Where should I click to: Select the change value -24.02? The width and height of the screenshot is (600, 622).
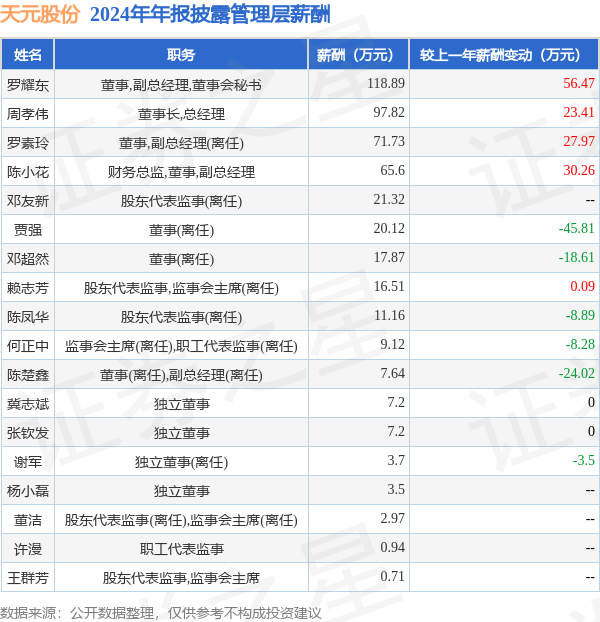pyautogui.click(x=577, y=373)
